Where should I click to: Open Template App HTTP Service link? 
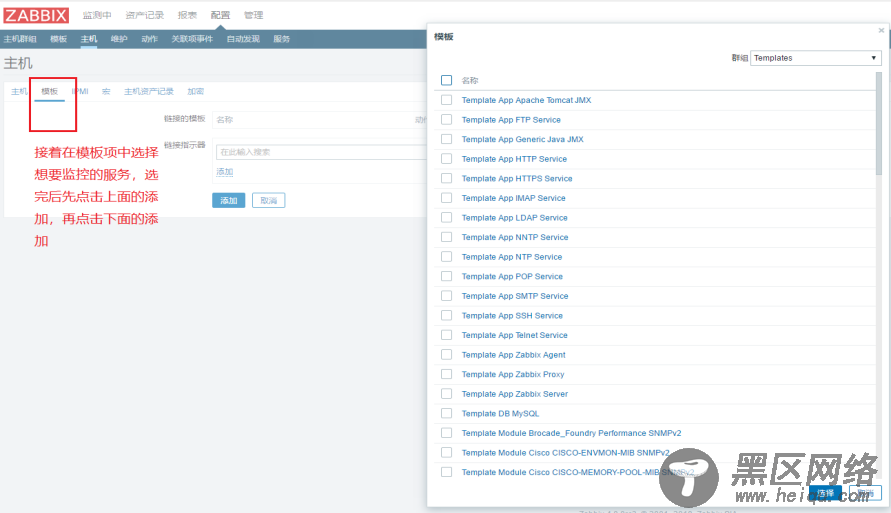point(514,159)
